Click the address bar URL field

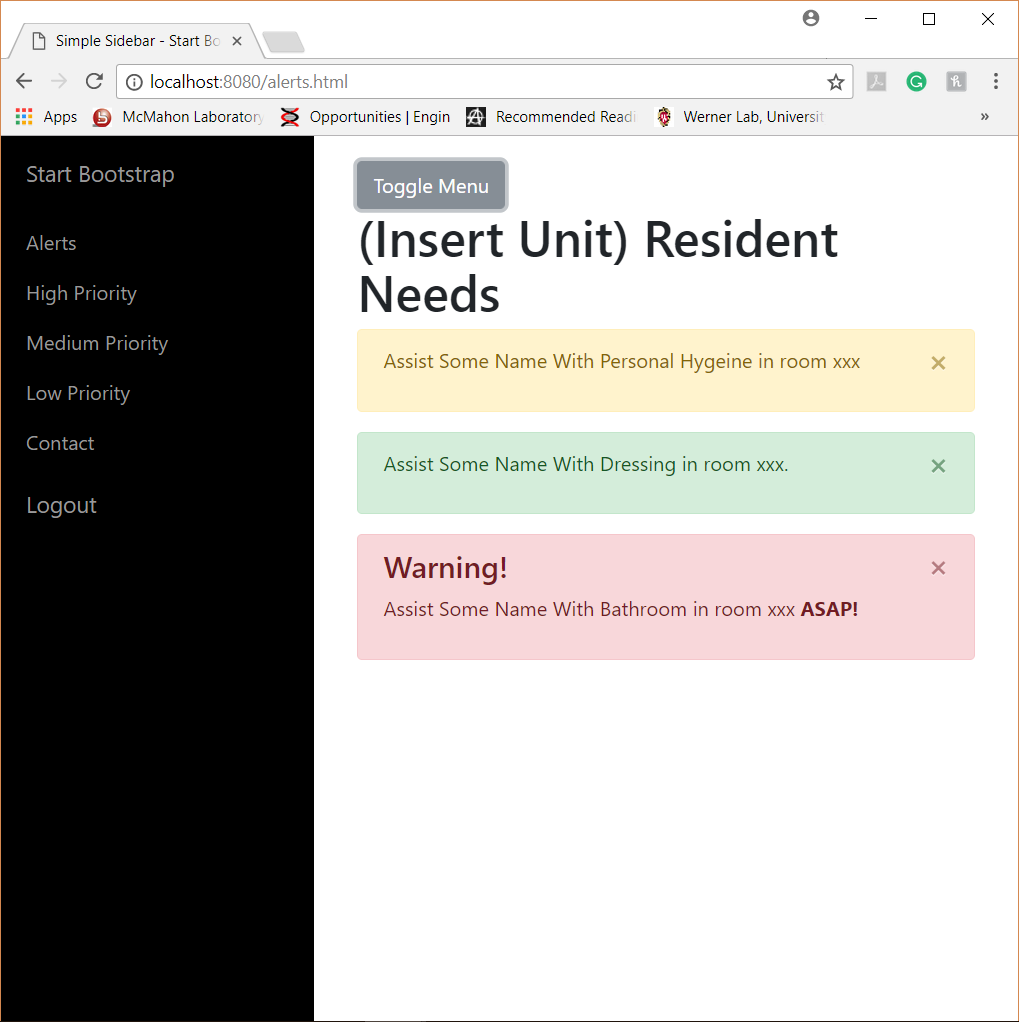[484, 81]
